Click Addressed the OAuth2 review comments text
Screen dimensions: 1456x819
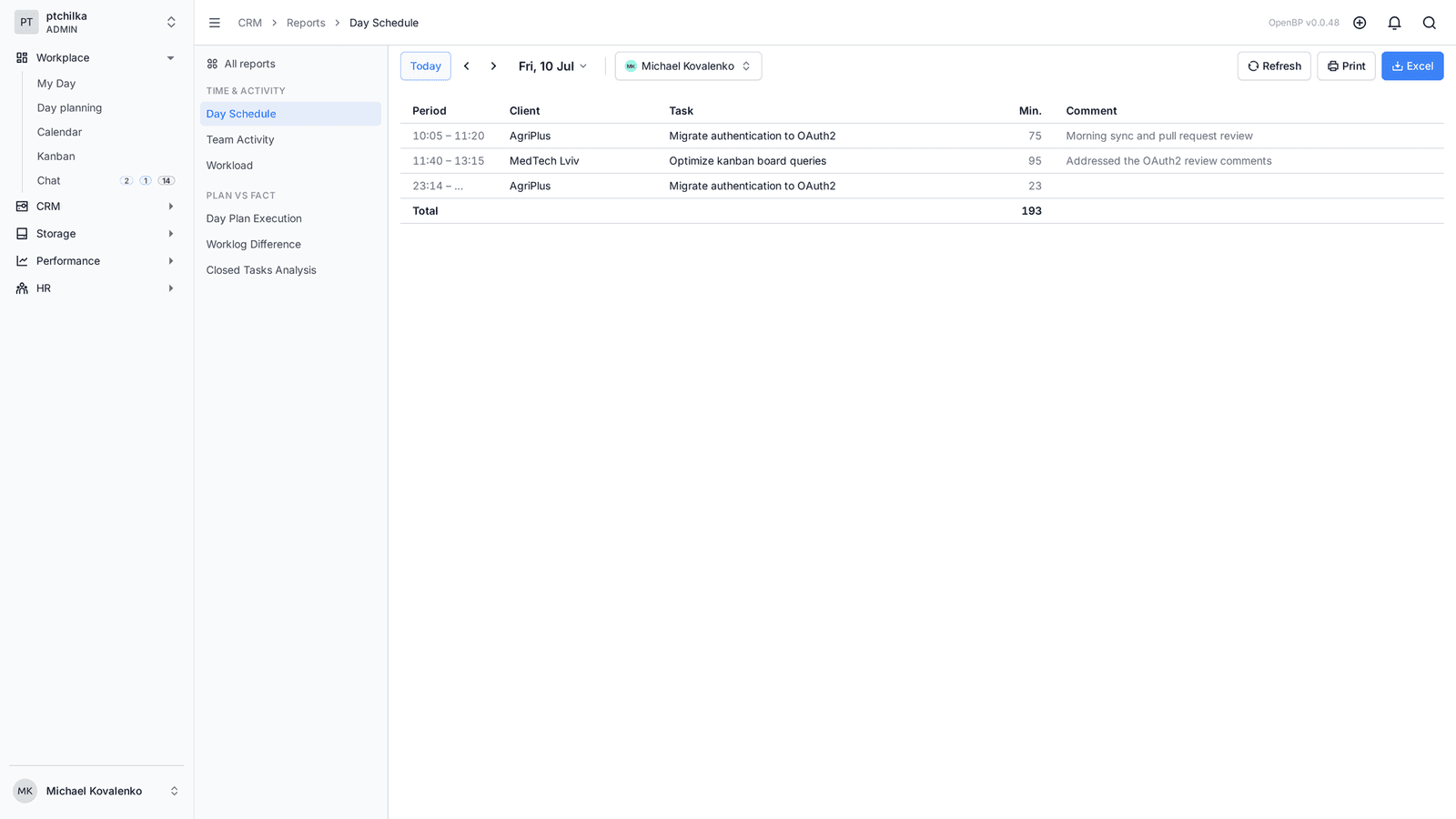click(x=1168, y=161)
